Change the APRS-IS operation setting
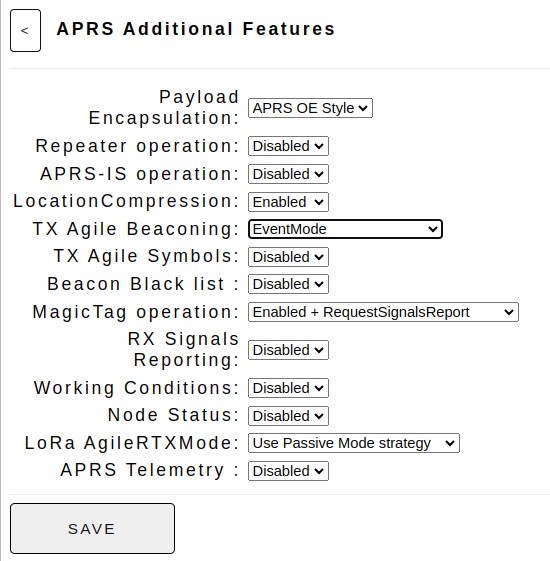The image size is (550, 561). (x=288, y=174)
